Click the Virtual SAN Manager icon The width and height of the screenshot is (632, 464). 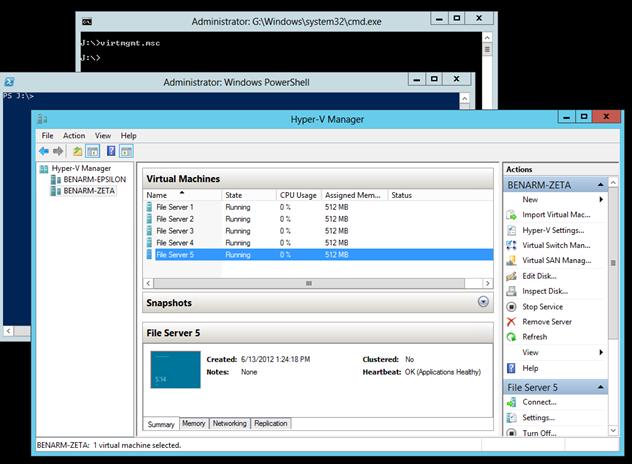click(x=511, y=260)
